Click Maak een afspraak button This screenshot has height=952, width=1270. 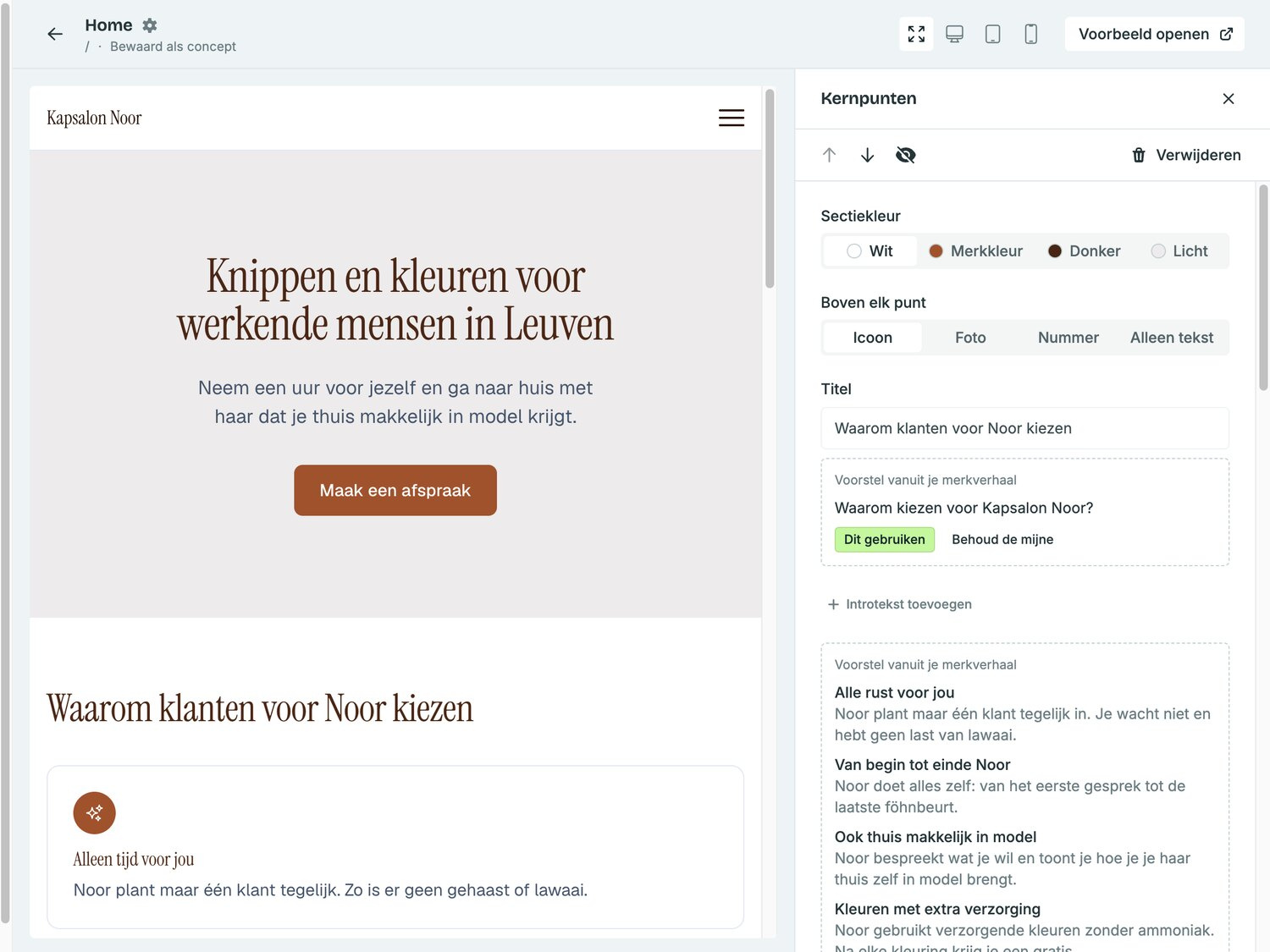395,490
